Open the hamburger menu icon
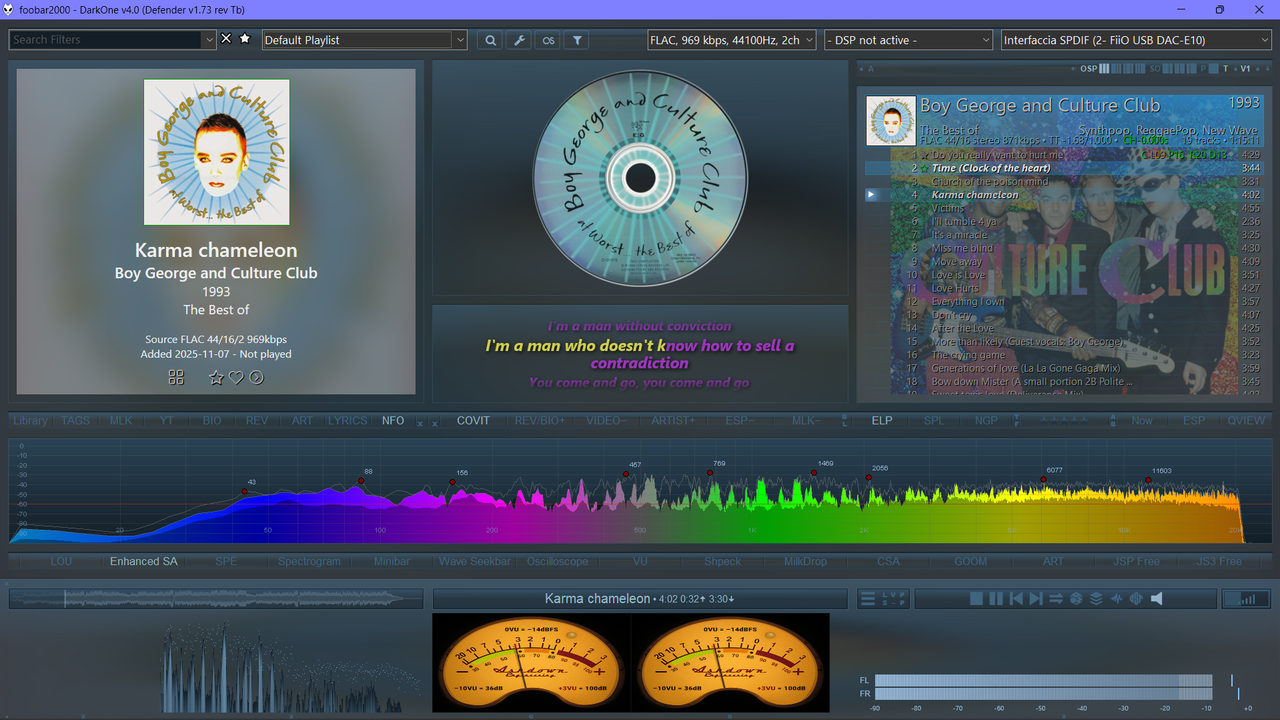The height and width of the screenshot is (720, 1280). click(x=868, y=599)
